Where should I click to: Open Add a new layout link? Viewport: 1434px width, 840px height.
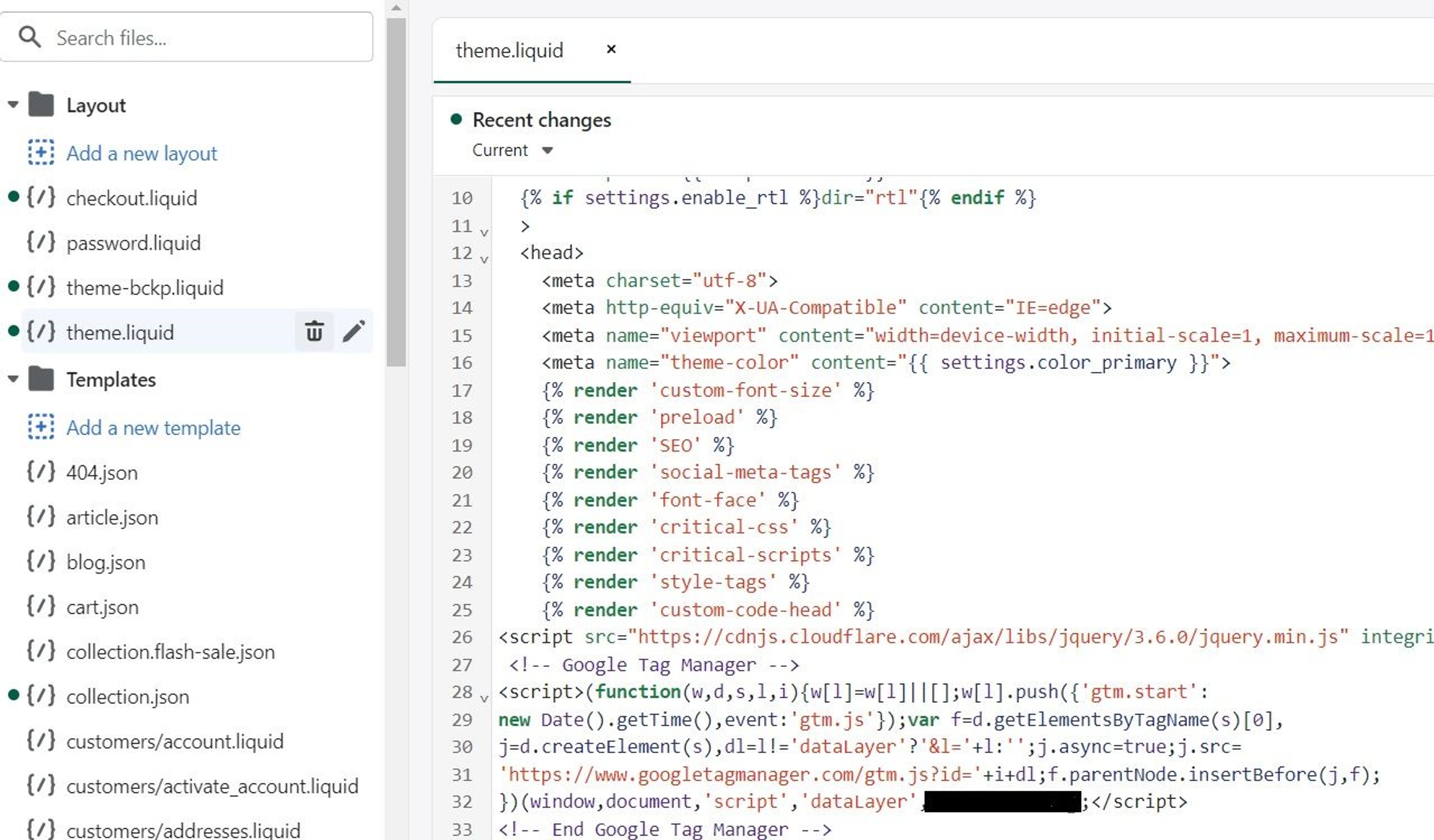coord(142,153)
